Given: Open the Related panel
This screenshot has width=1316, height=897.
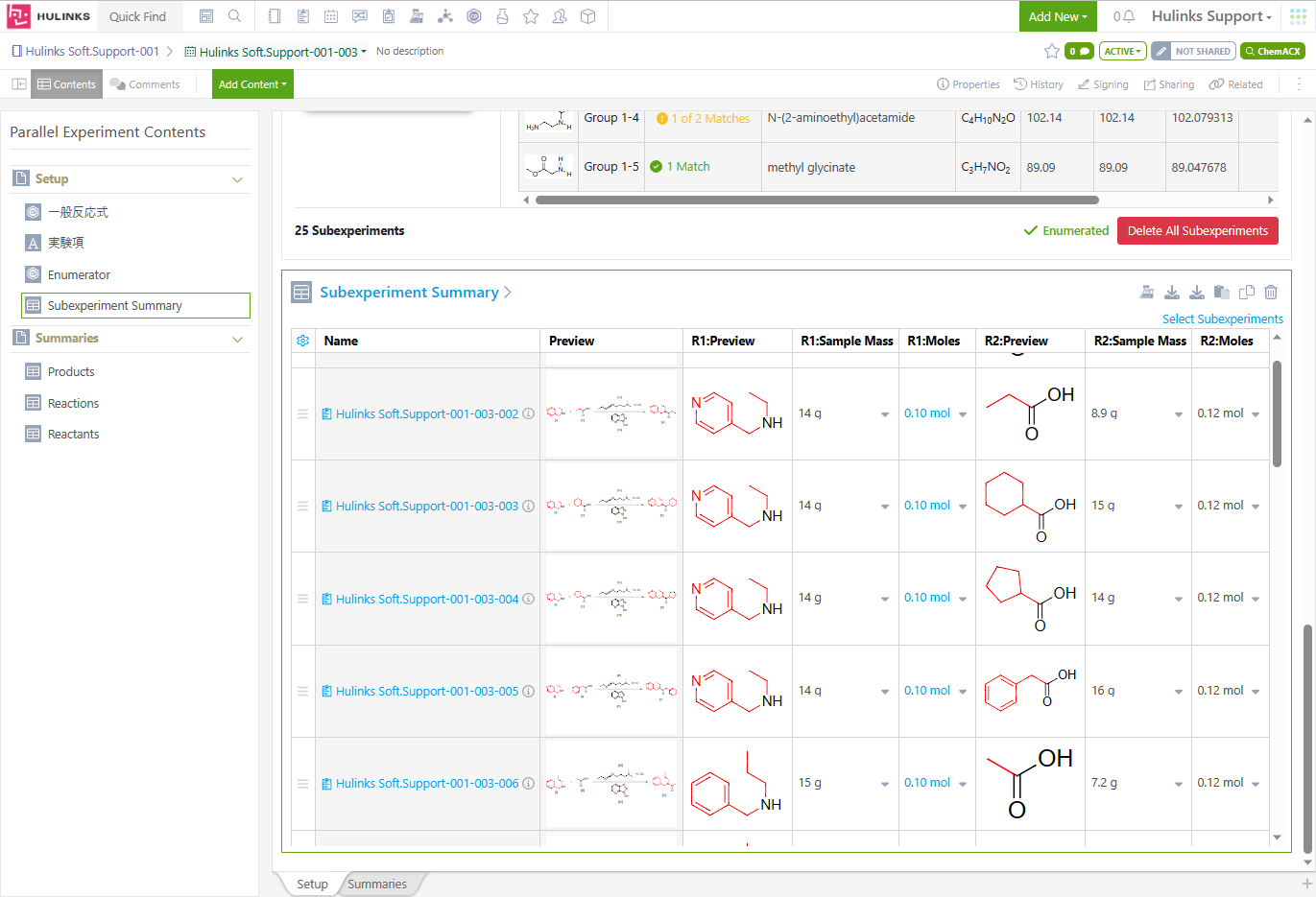Looking at the screenshot, I should click(x=1236, y=84).
